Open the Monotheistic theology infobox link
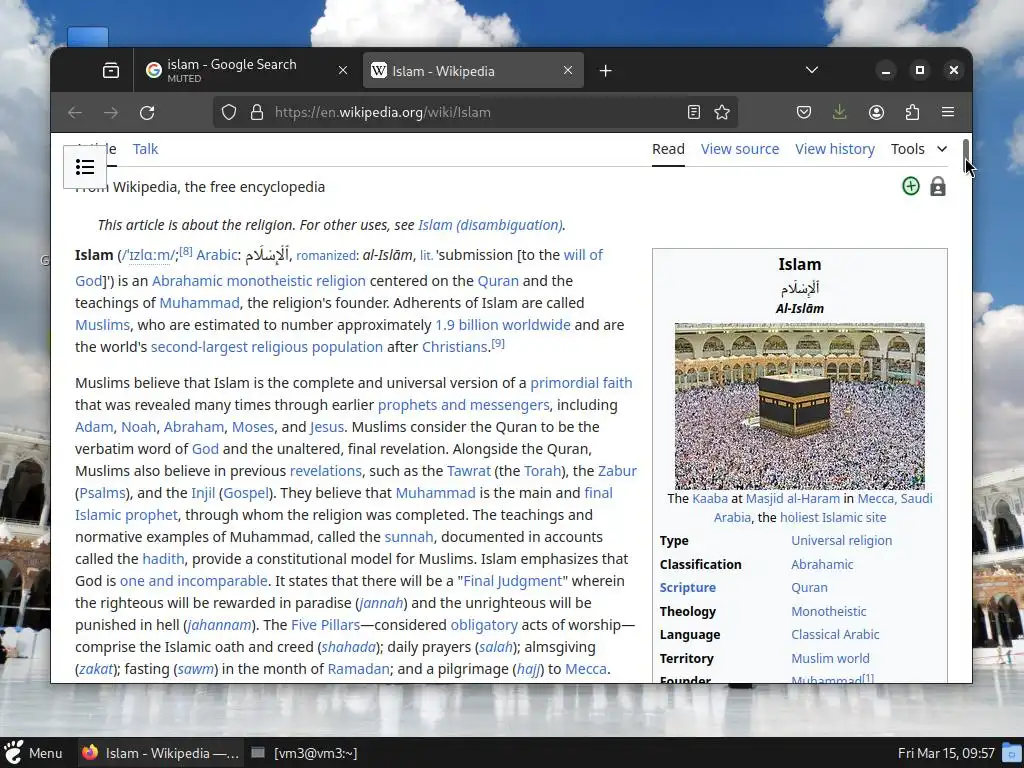This screenshot has width=1024, height=768. [x=828, y=611]
